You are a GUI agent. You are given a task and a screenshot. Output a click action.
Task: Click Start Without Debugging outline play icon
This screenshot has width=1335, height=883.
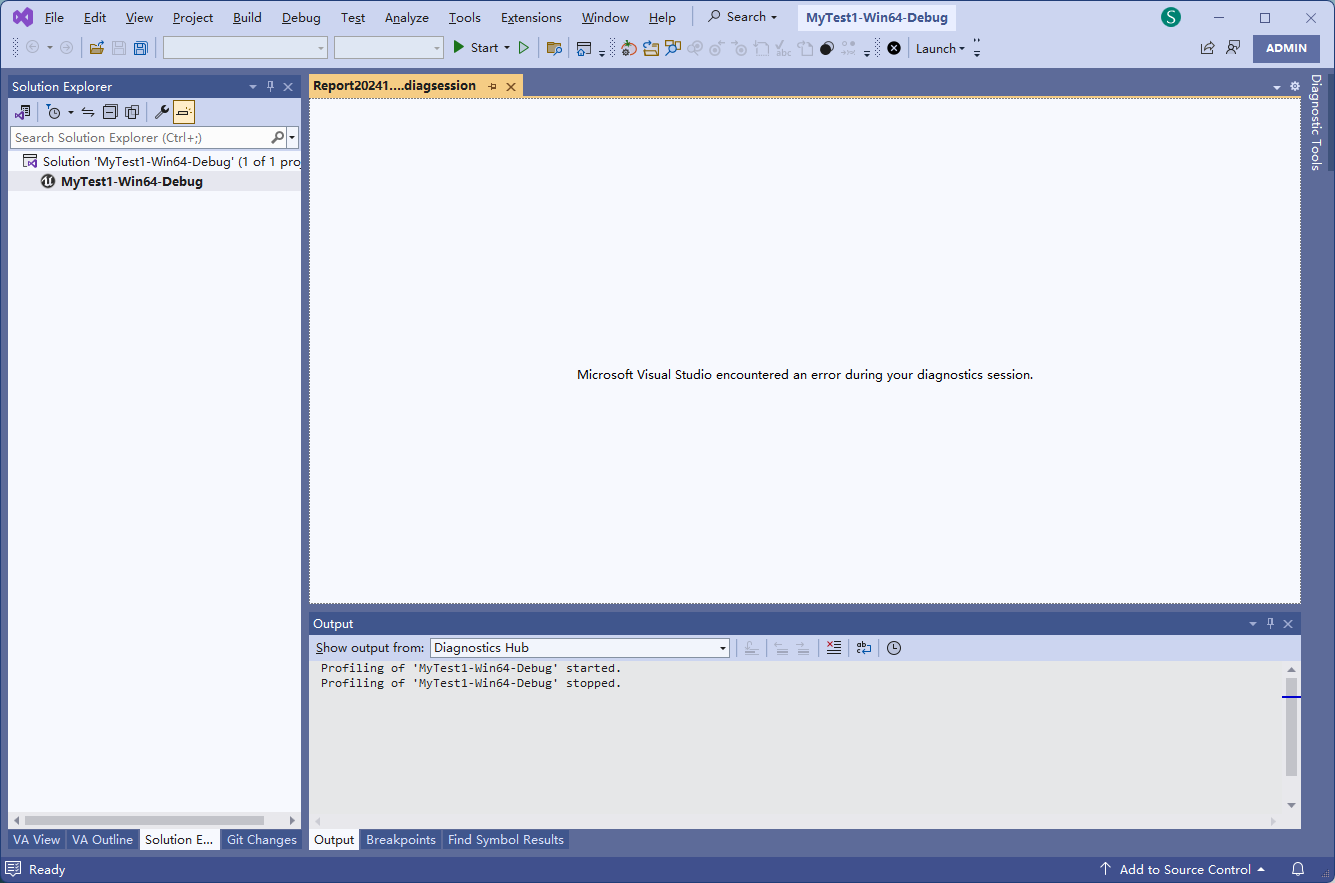(523, 47)
